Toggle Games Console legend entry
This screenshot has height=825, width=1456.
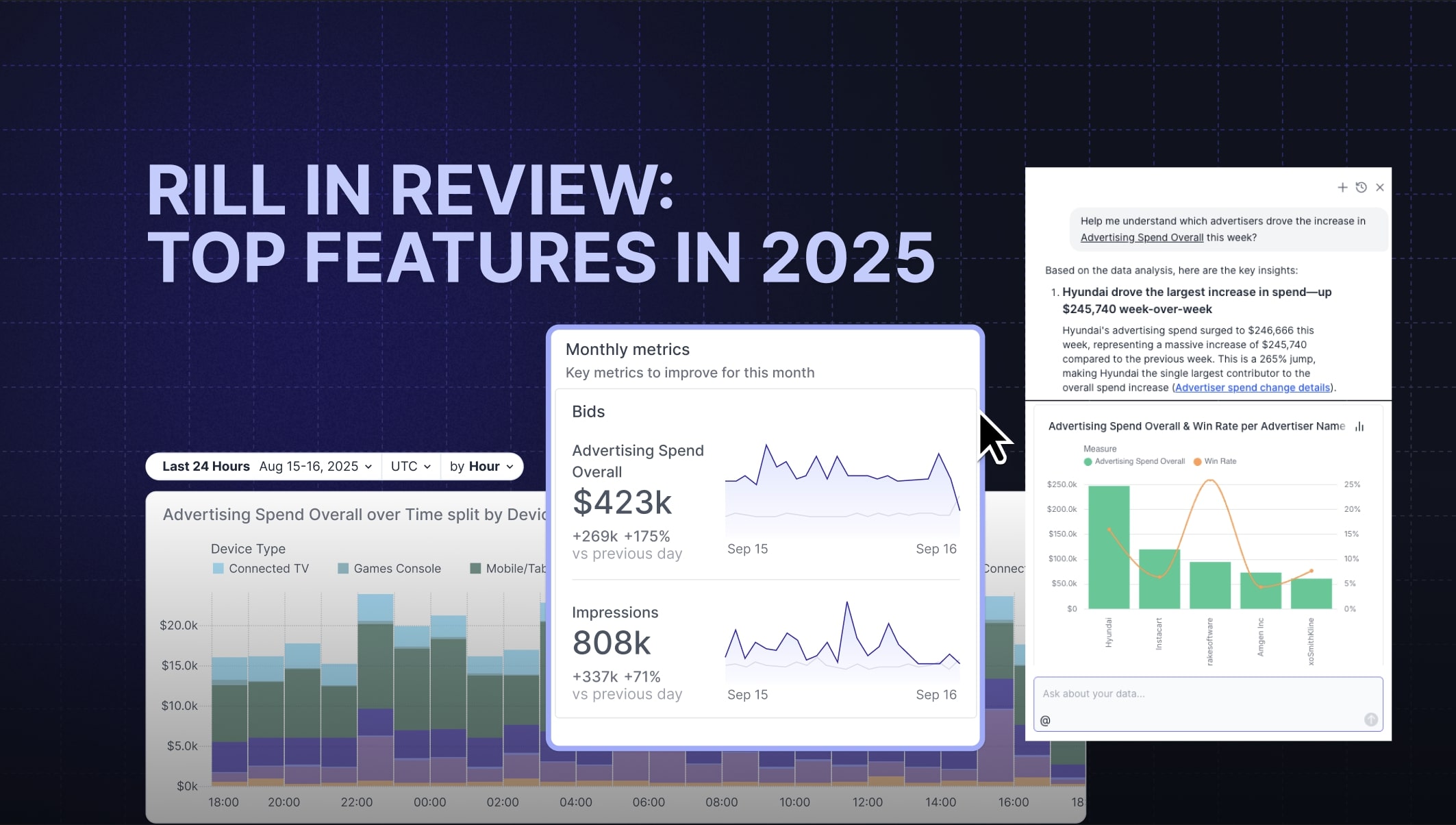coord(390,569)
